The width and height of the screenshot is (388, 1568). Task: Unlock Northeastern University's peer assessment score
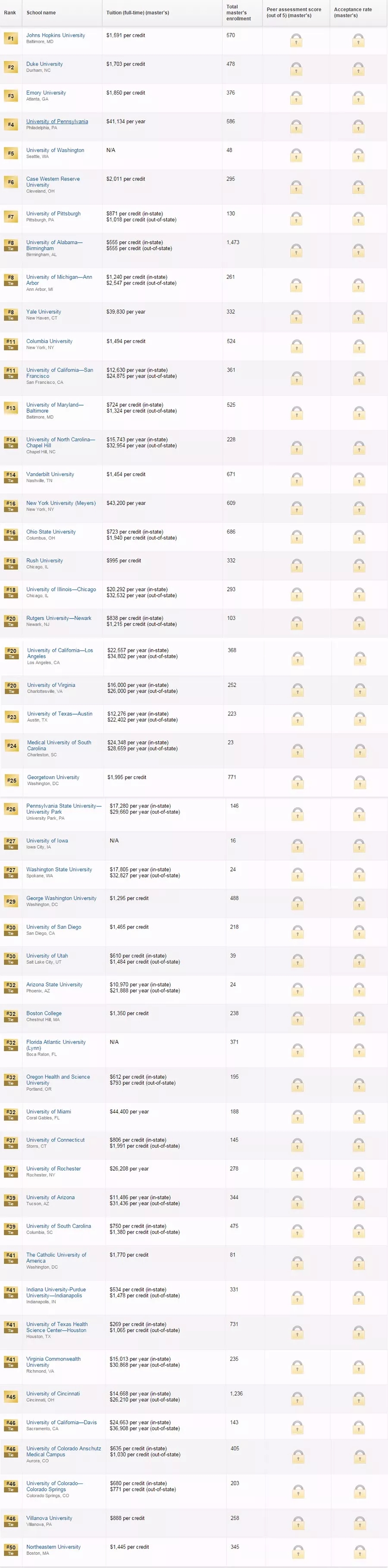pos(298,1552)
